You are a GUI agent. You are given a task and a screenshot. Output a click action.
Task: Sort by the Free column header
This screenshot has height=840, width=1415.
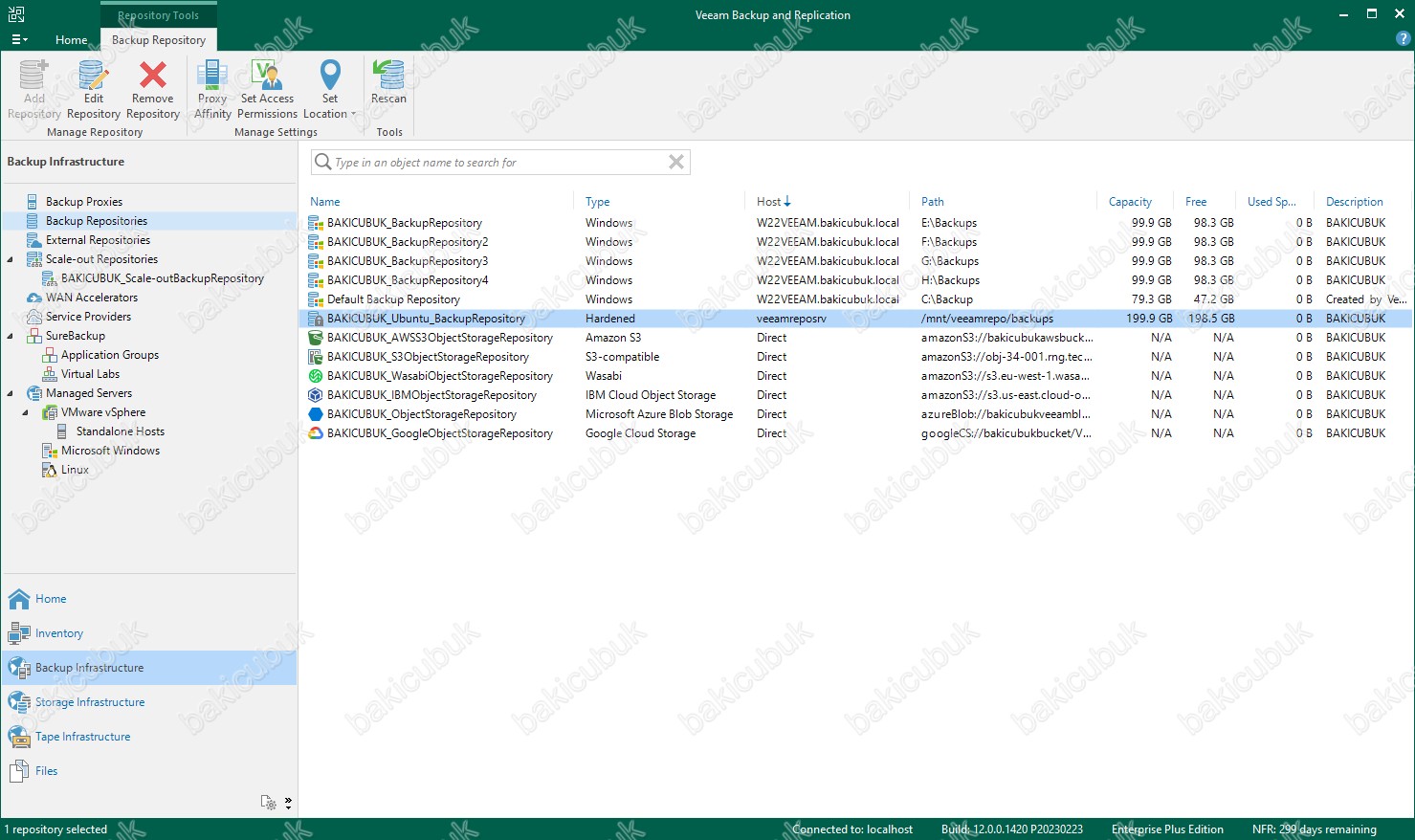click(x=1196, y=202)
